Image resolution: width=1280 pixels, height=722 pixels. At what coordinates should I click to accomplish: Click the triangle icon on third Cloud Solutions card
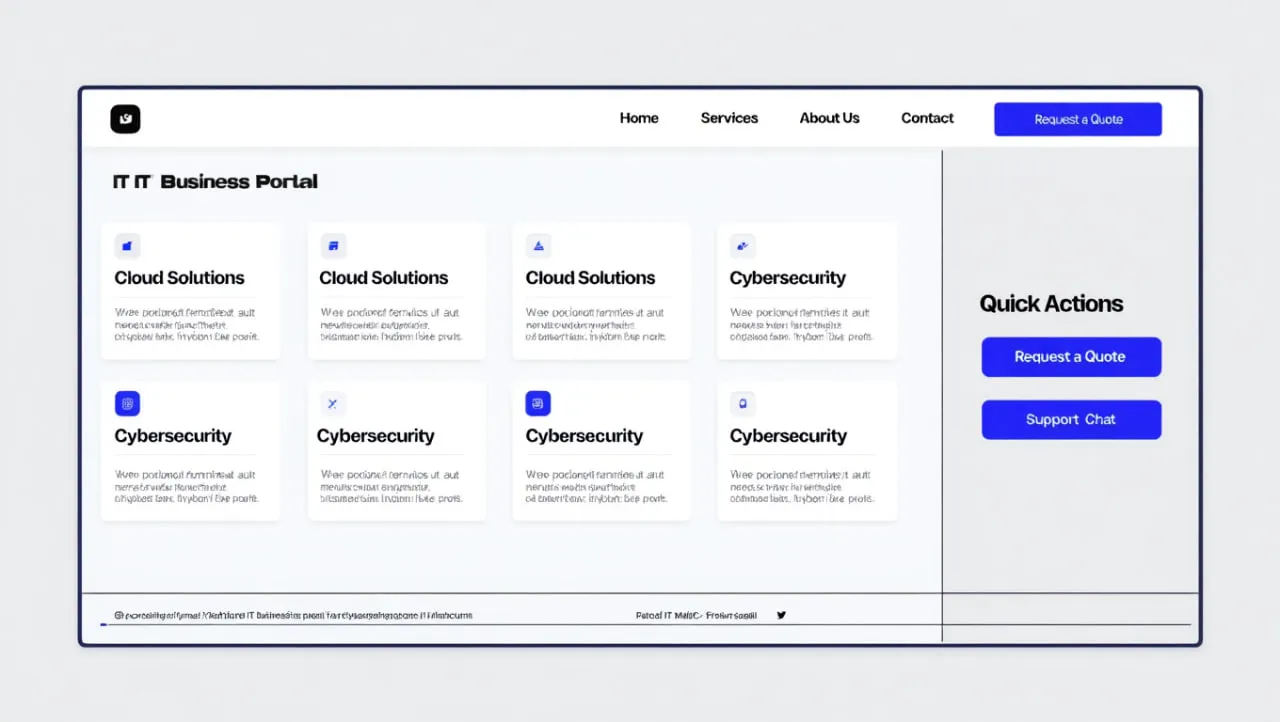point(538,246)
